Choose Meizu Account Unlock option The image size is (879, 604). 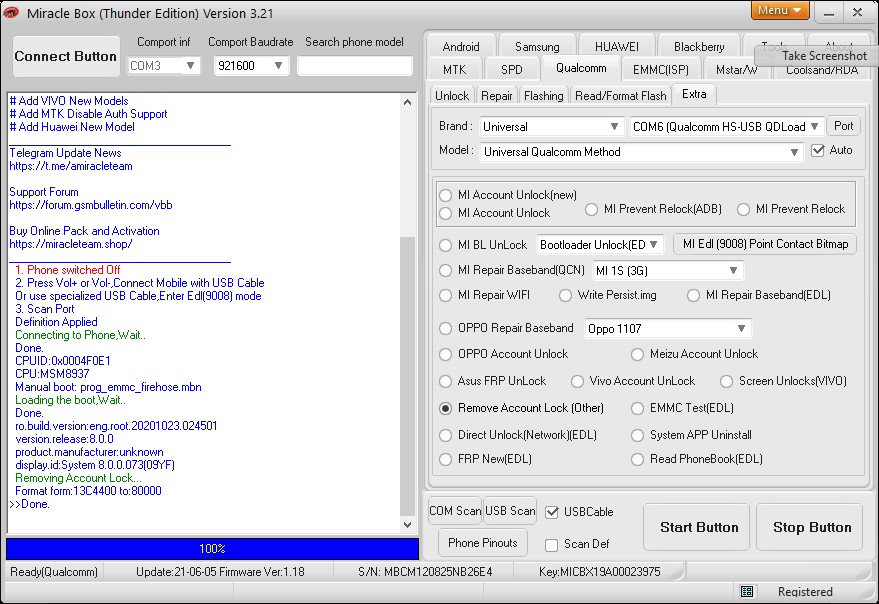(637, 354)
